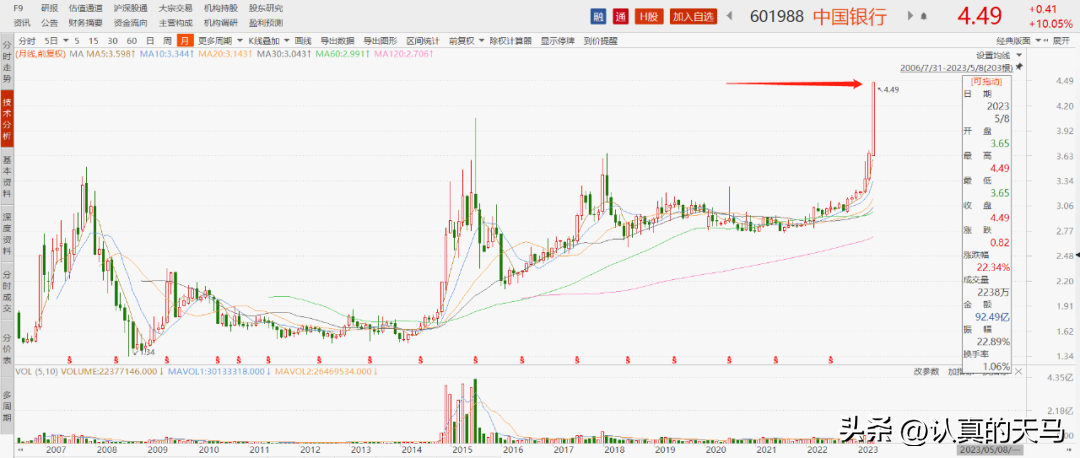Open 资金流向 capital flow
This screenshot has width=1080, height=458.
(131, 23)
